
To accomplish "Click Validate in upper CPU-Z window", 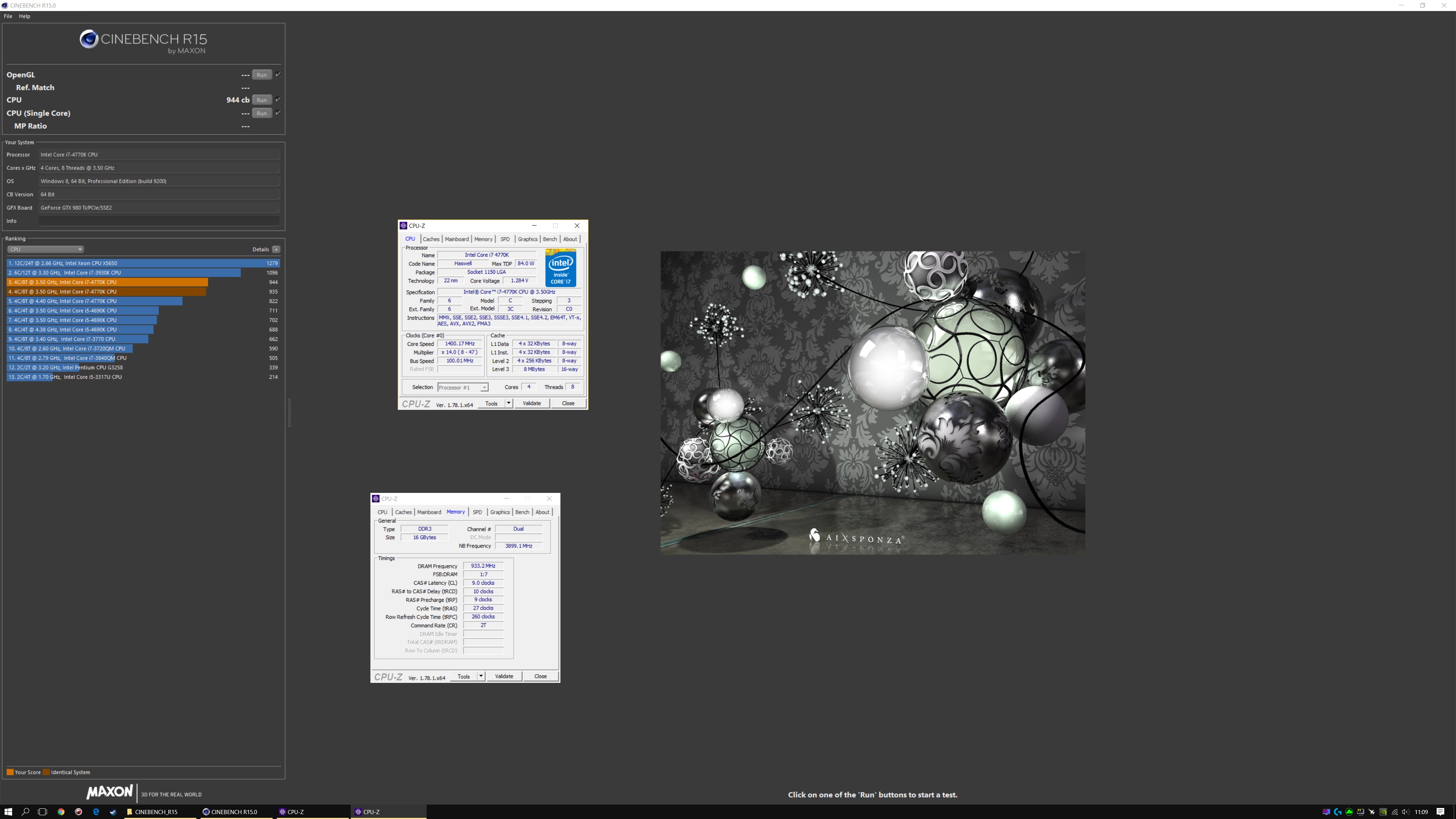I will (531, 403).
